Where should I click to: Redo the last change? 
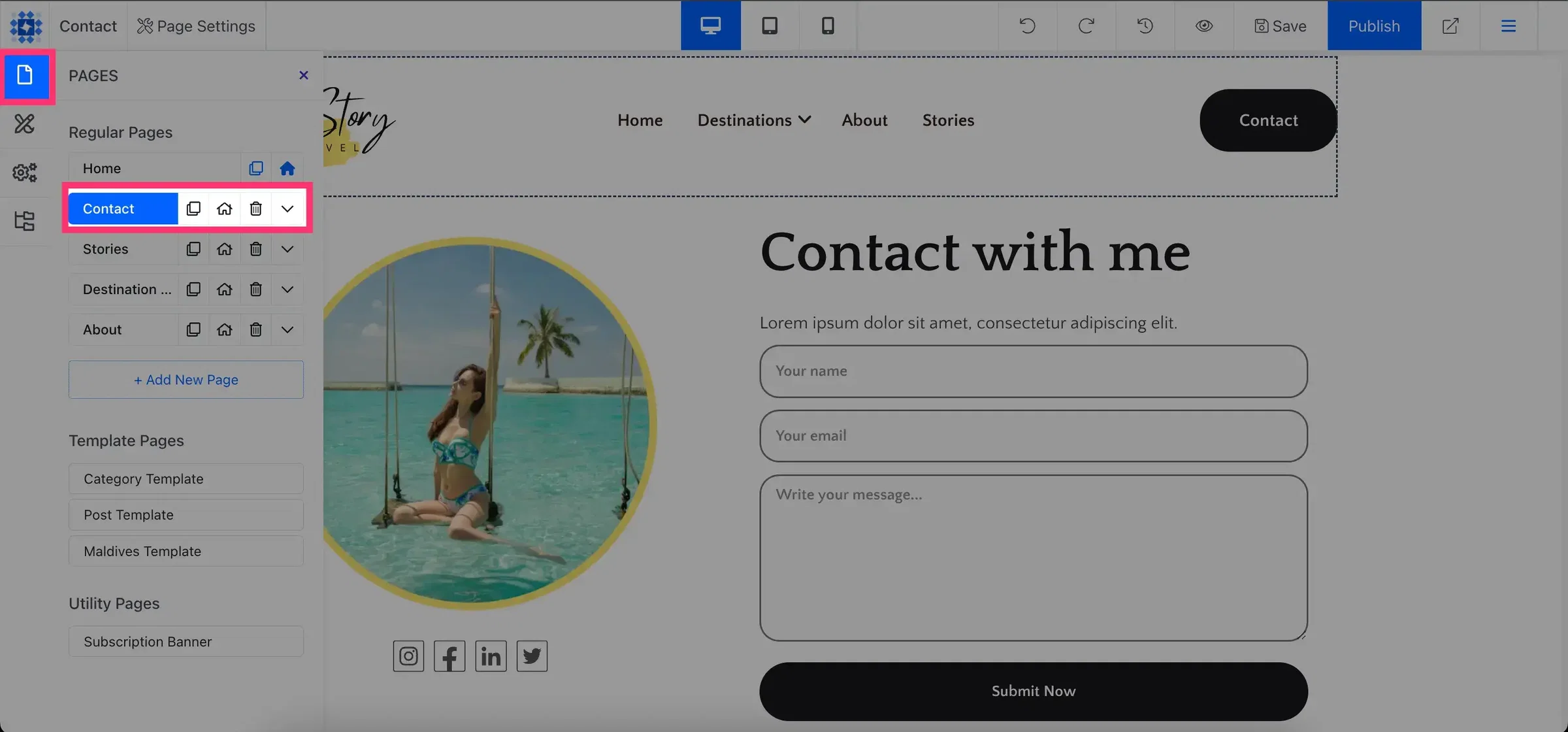[x=1086, y=25]
